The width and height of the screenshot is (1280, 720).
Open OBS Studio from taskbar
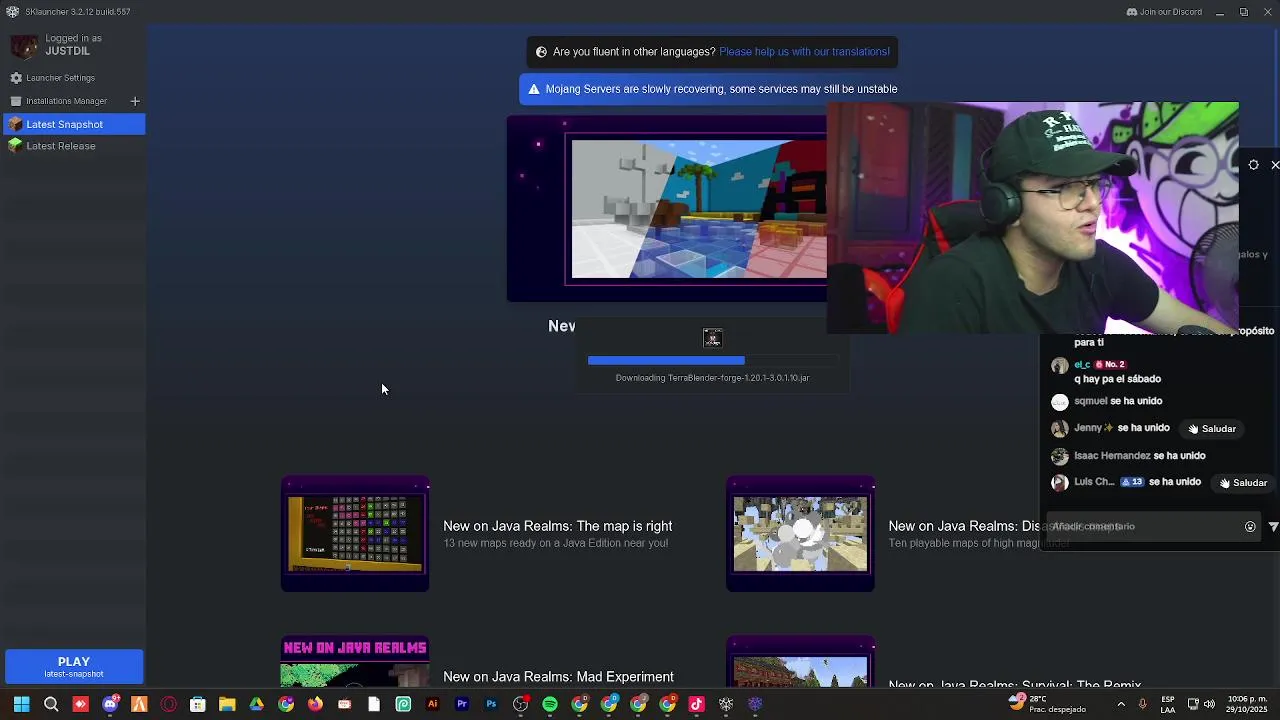click(520, 704)
